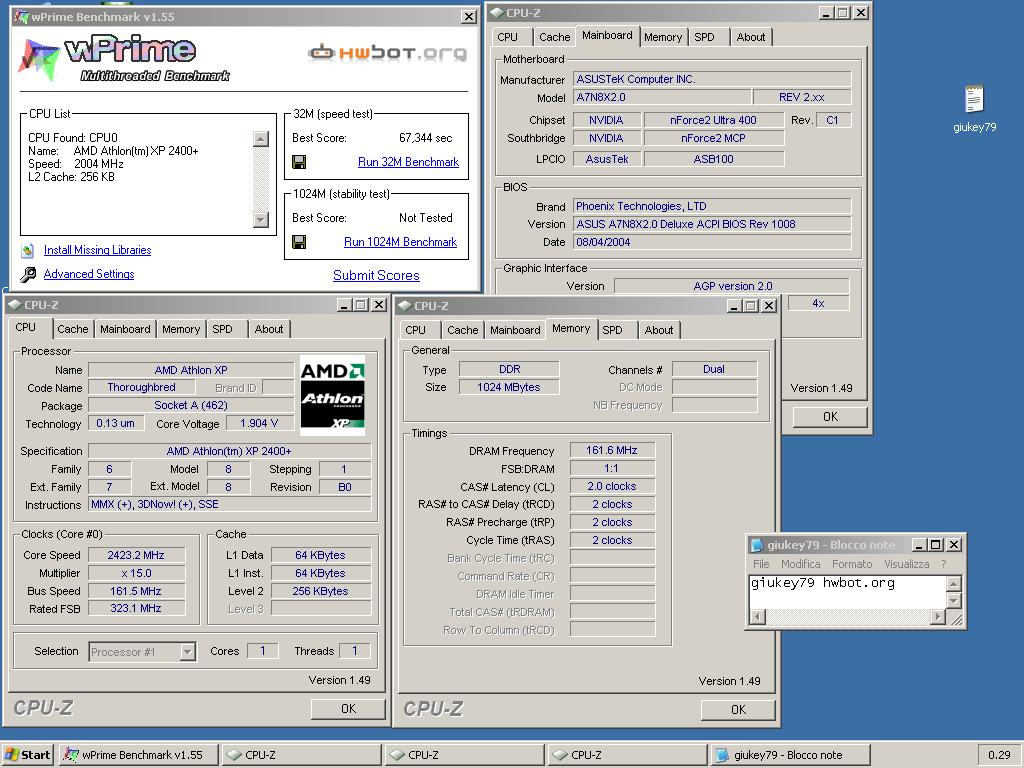The height and width of the screenshot is (768, 1024).
Task: Open the ? help menu in Notepad
Action: [943, 564]
